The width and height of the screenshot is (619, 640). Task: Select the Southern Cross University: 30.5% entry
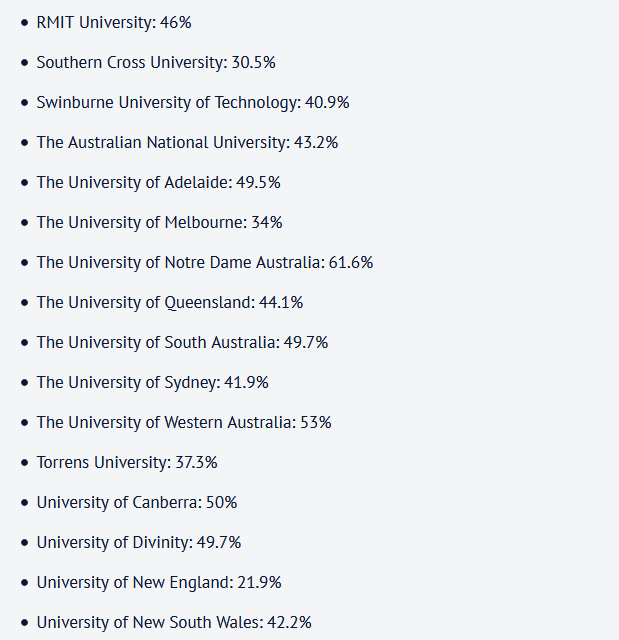(156, 62)
